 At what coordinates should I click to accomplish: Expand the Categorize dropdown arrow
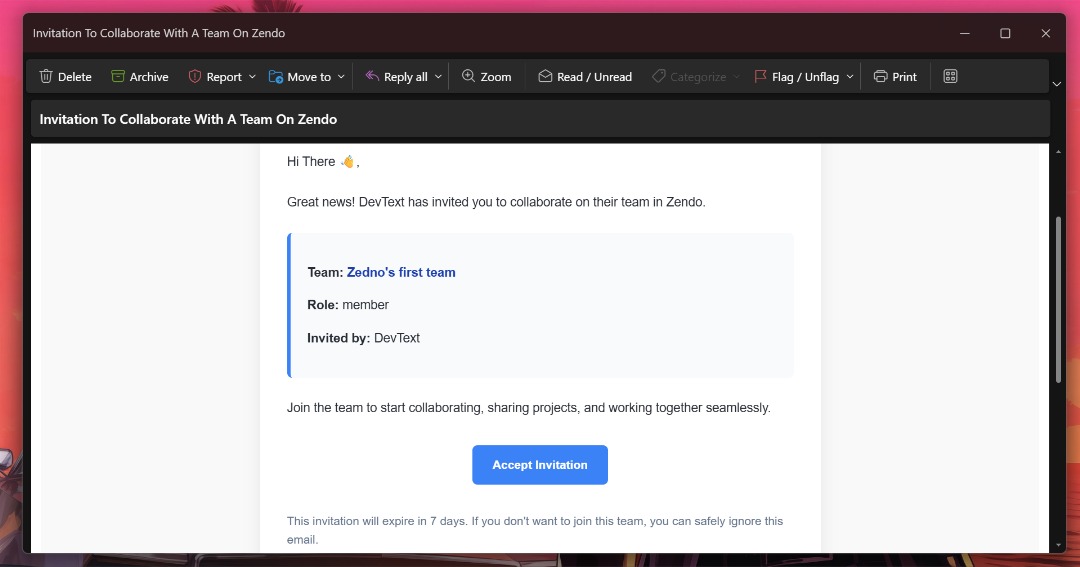[x=736, y=76]
